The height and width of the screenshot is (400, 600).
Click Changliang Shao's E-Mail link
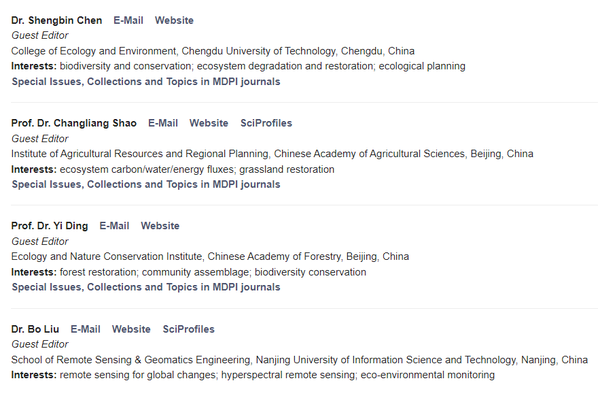pos(163,123)
